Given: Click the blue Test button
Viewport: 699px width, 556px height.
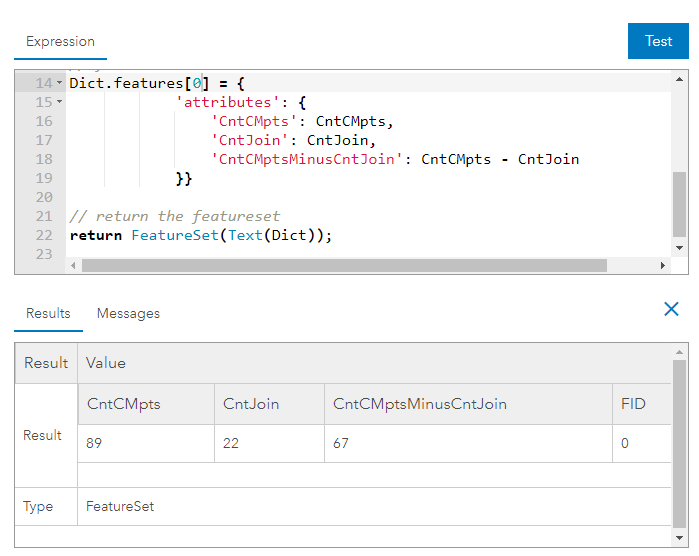Looking at the screenshot, I should tap(658, 41).
